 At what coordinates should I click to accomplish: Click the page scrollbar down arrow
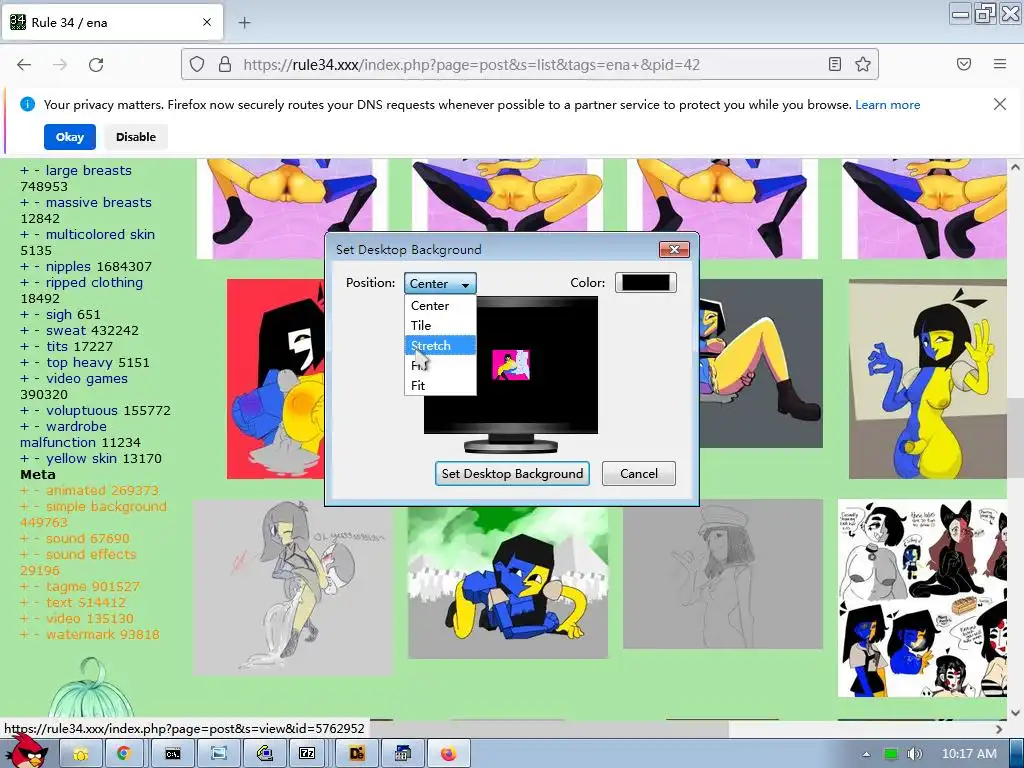coord(1016,713)
